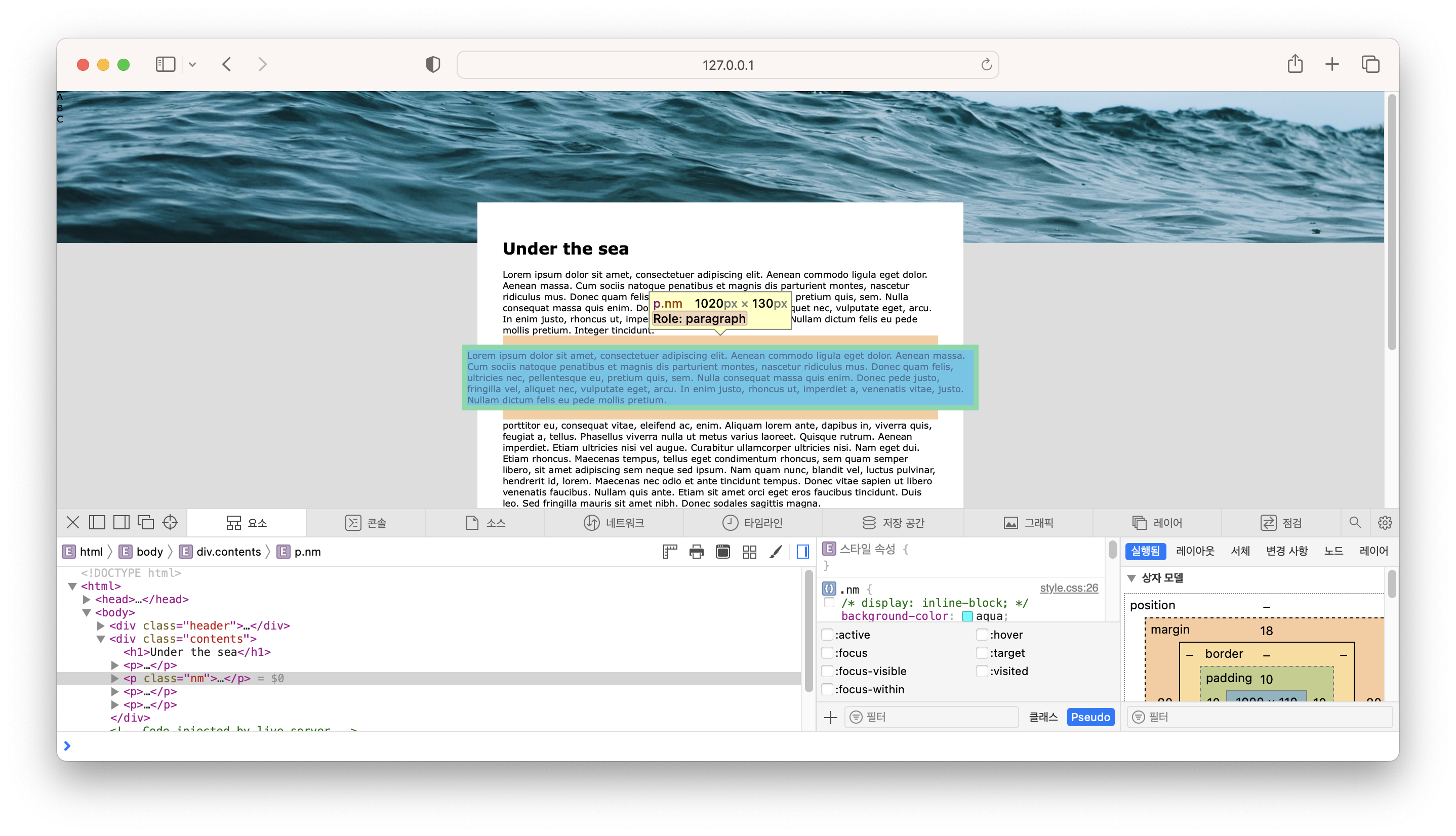Go back with Safari back arrow

[x=227, y=64]
